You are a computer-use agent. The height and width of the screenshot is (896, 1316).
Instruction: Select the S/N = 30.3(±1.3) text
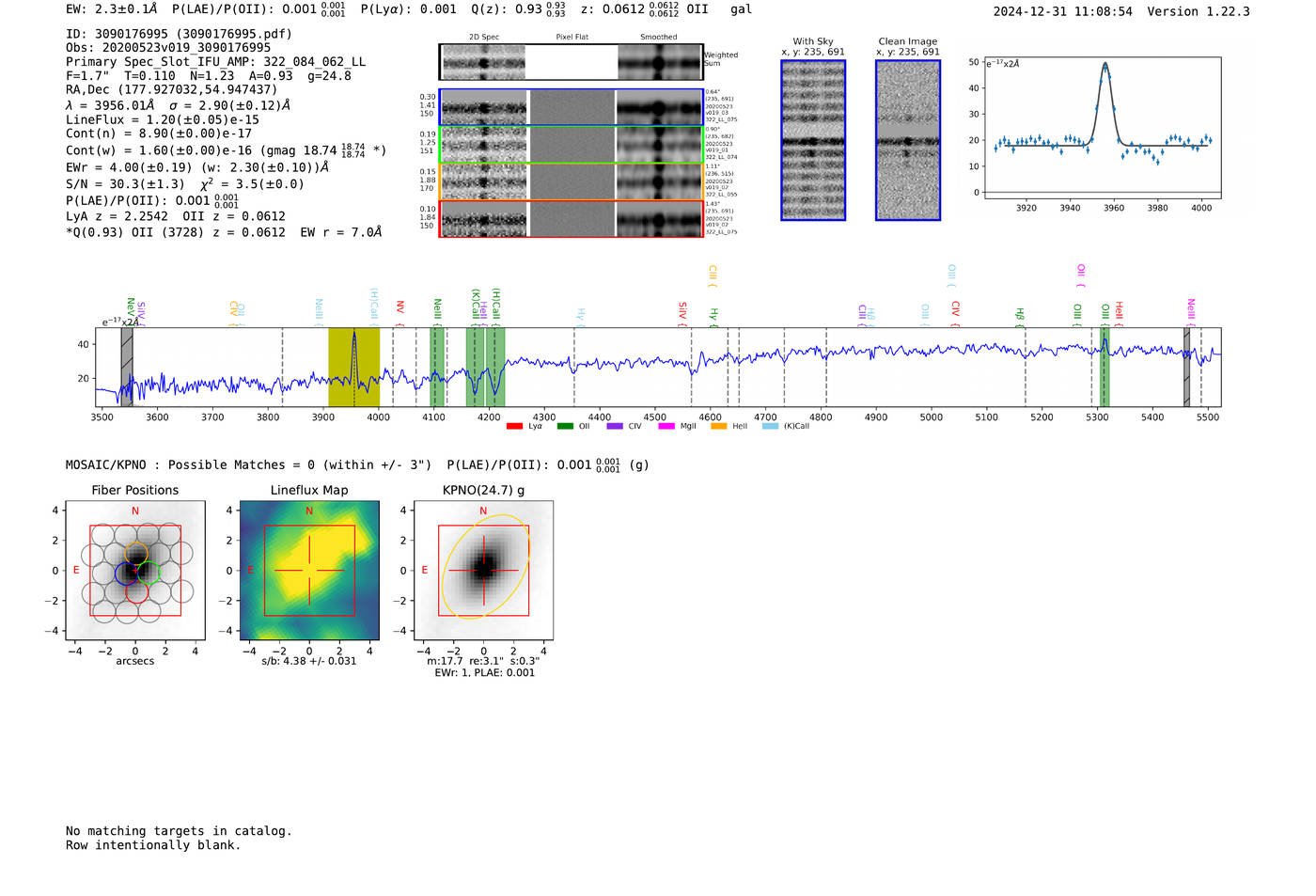125,184
